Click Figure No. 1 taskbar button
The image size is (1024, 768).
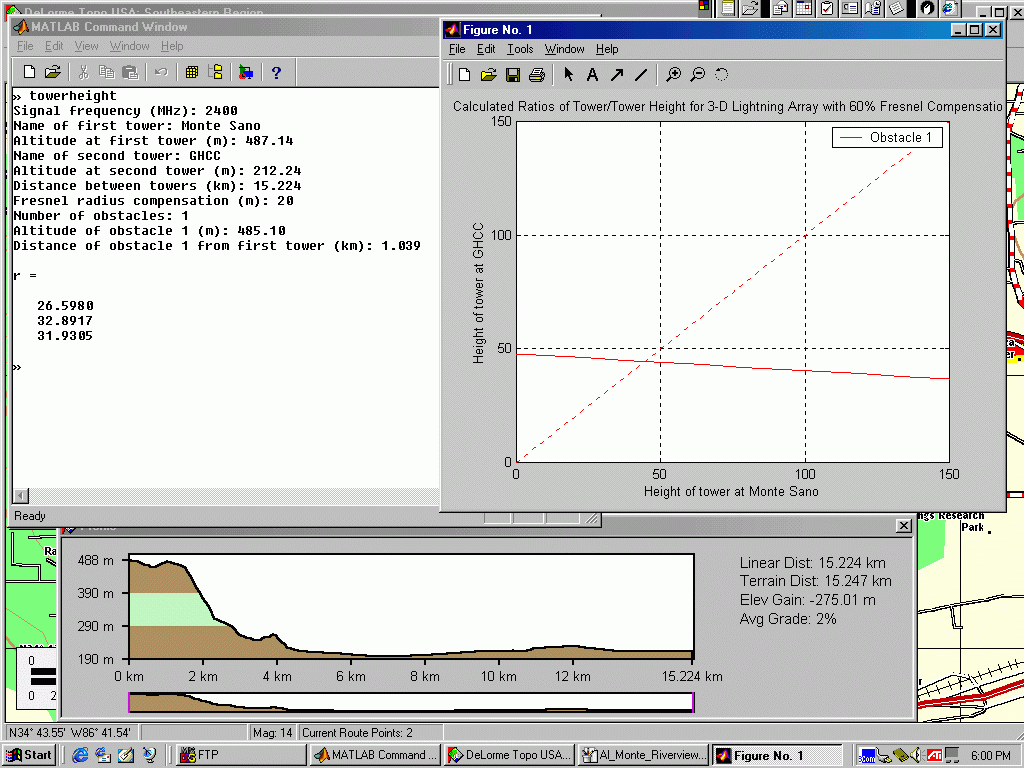pos(778,755)
